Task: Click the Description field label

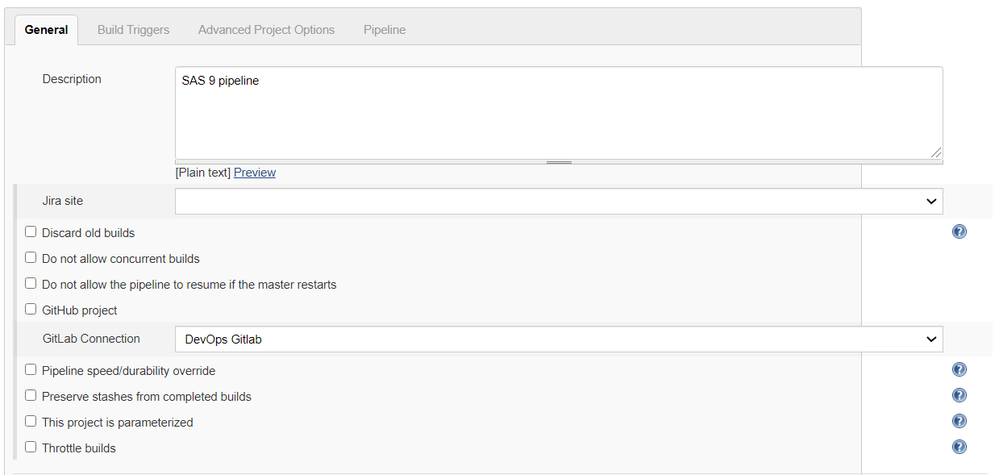Action: (71, 79)
